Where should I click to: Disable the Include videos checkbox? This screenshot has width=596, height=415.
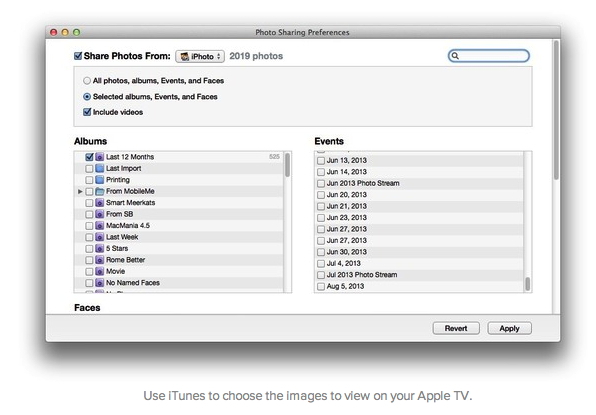[x=87, y=112]
